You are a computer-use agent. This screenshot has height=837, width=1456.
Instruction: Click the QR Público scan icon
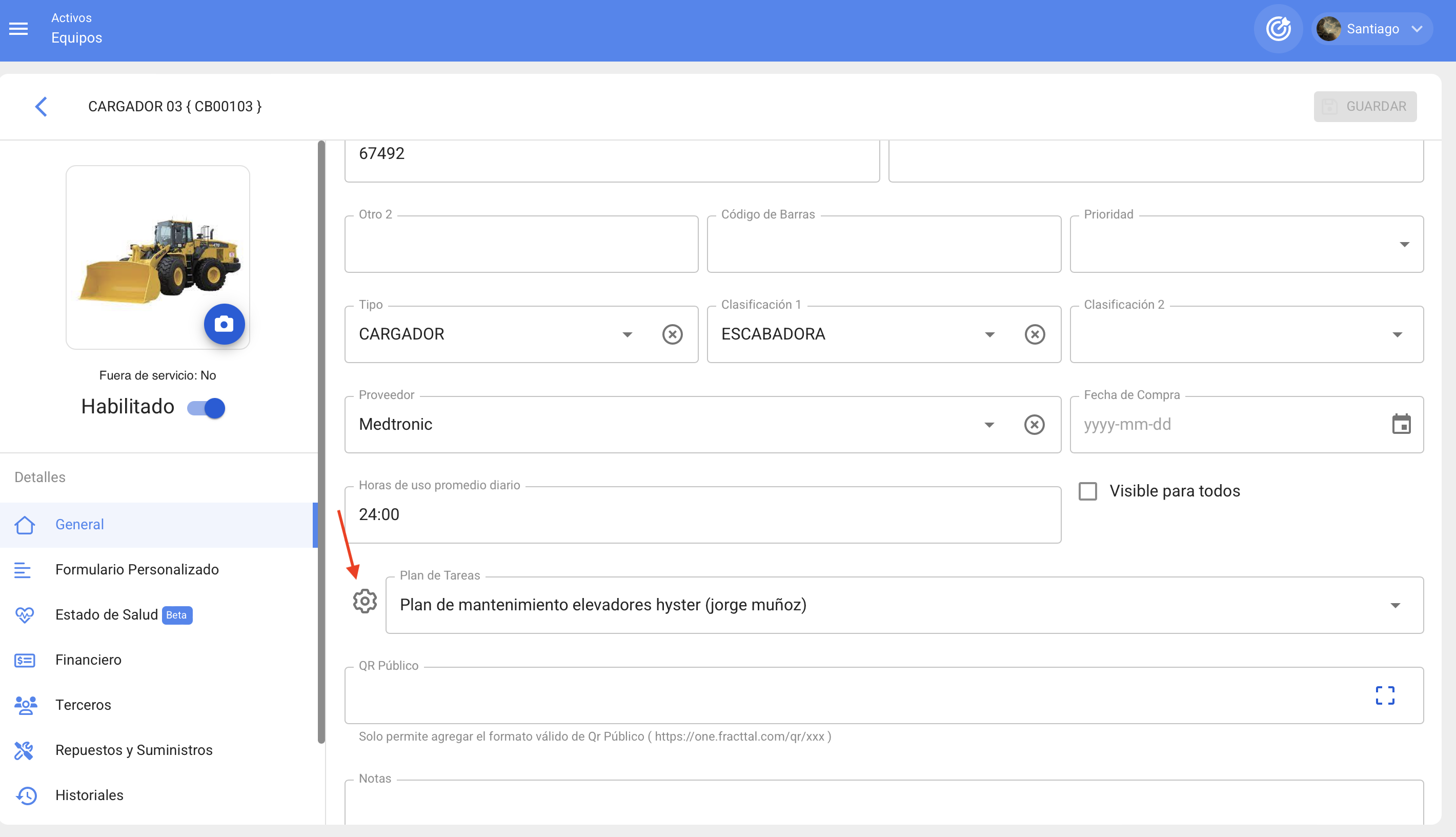pos(1385,695)
